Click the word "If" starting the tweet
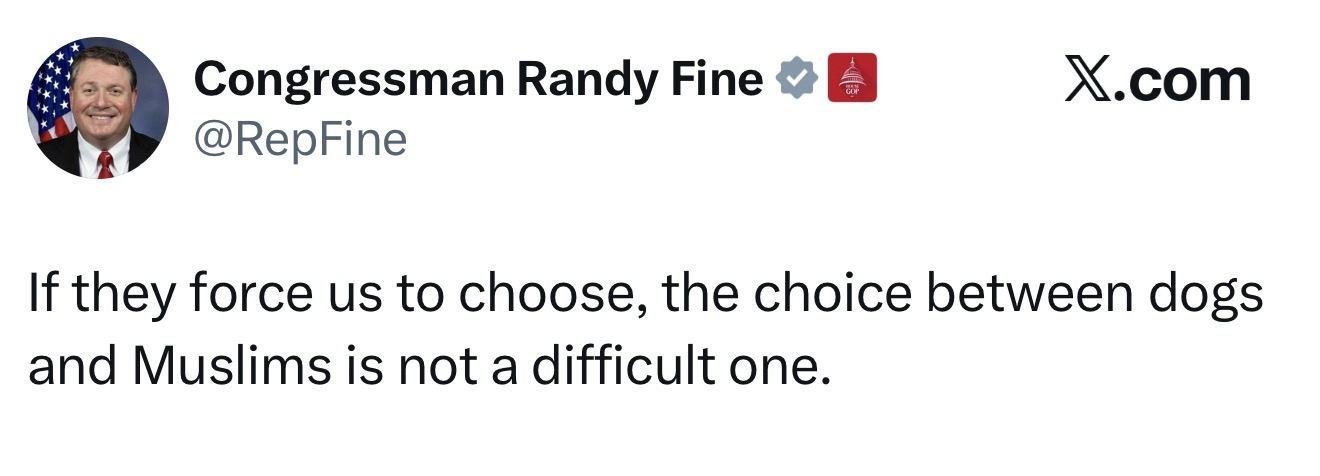 tap(39, 299)
